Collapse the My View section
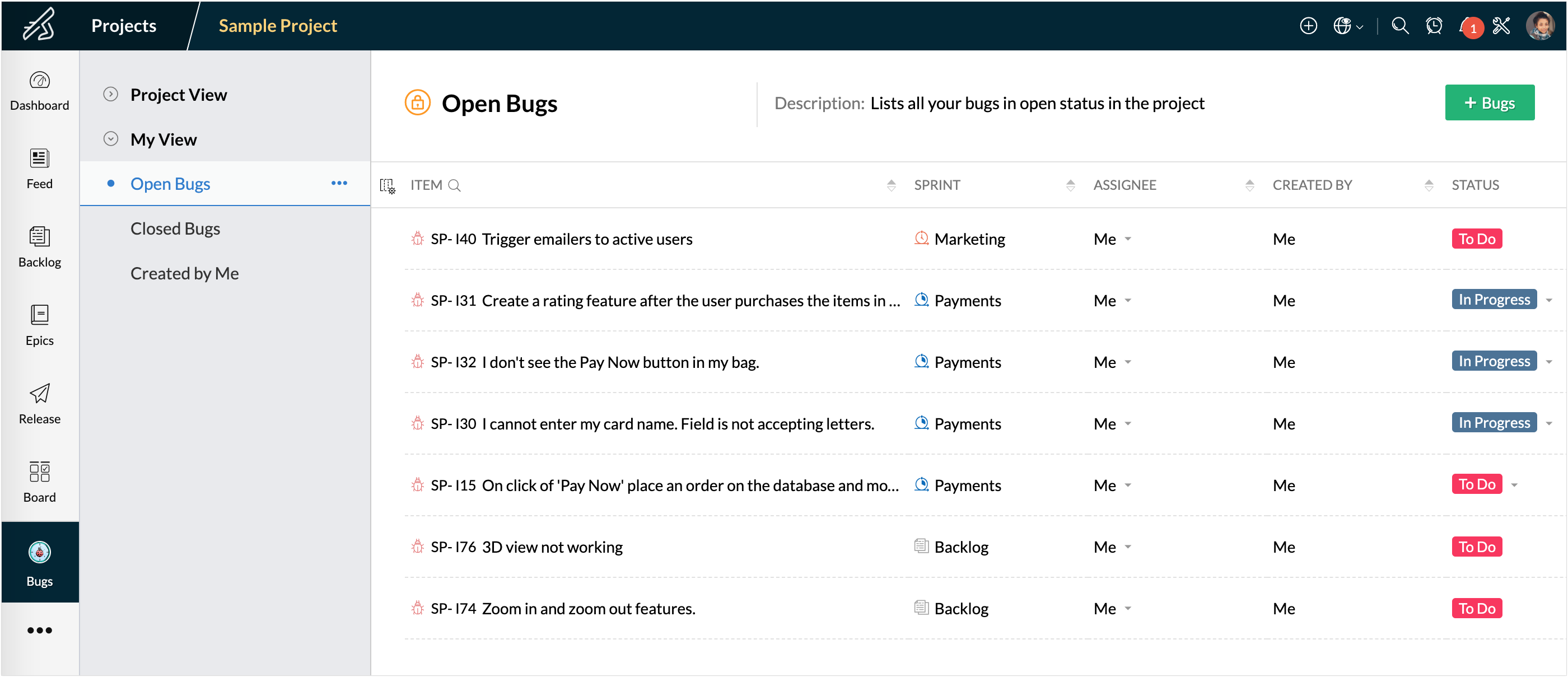Image resolution: width=1568 pixels, height=677 pixels. point(111,139)
